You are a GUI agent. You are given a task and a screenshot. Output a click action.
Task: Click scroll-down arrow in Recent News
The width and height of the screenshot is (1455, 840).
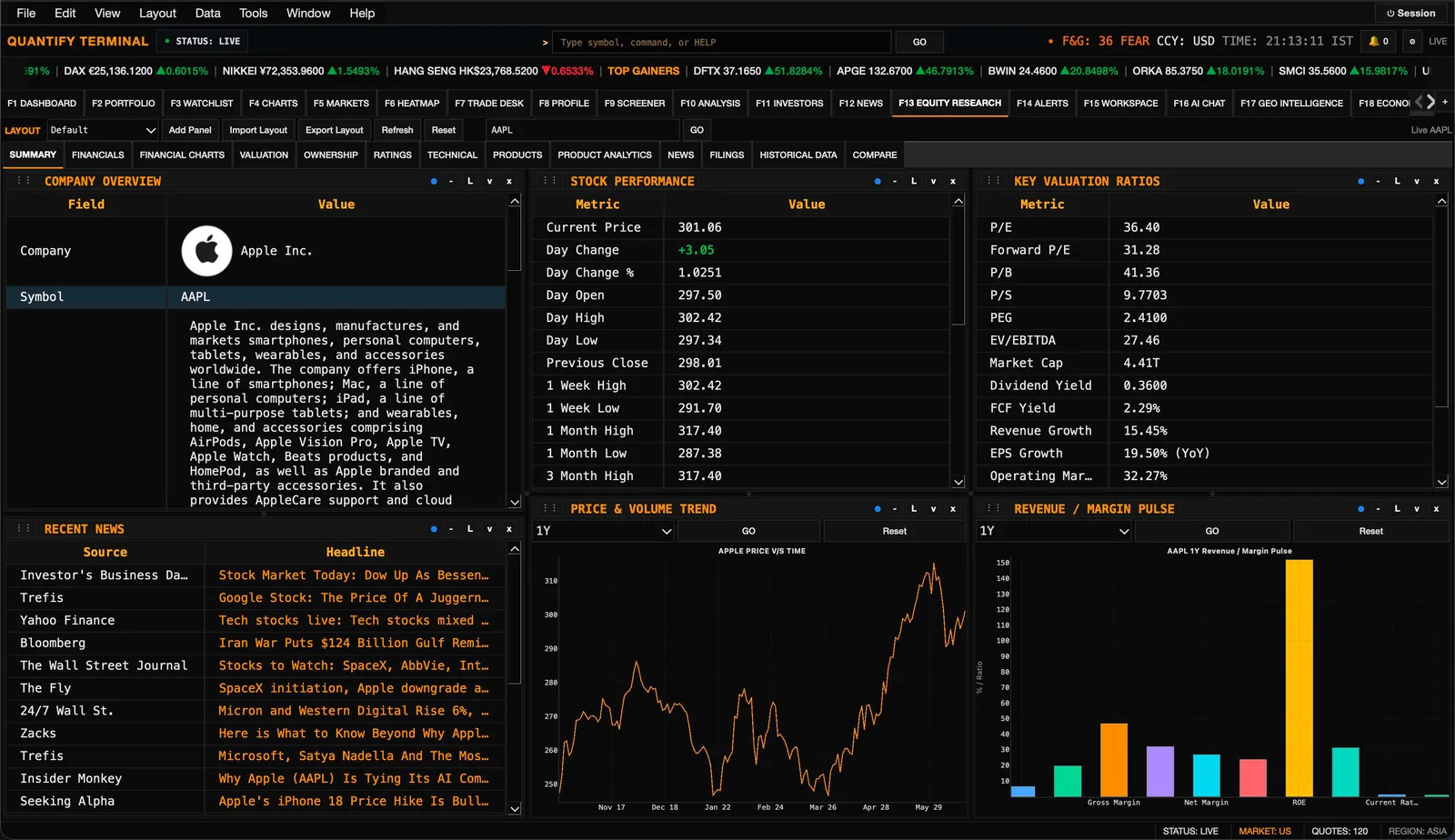(515, 808)
